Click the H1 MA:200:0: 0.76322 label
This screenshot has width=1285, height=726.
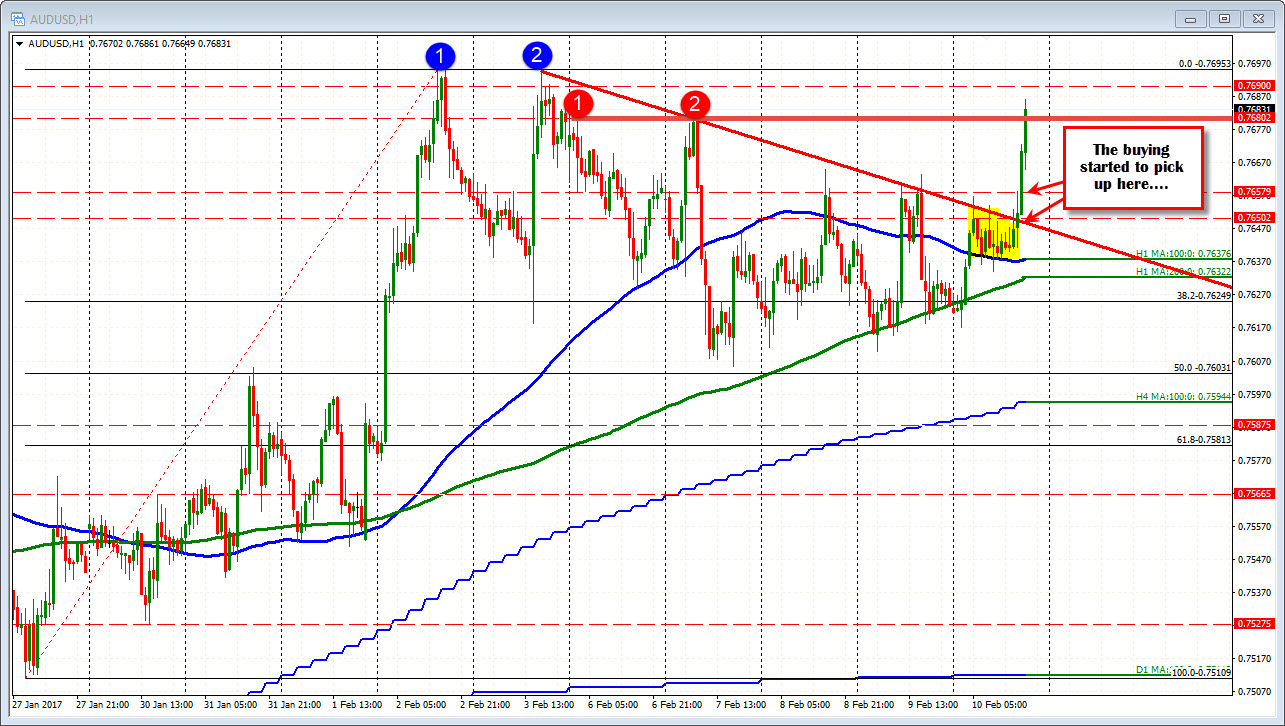pyautogui.click(x=1183, y=271)
